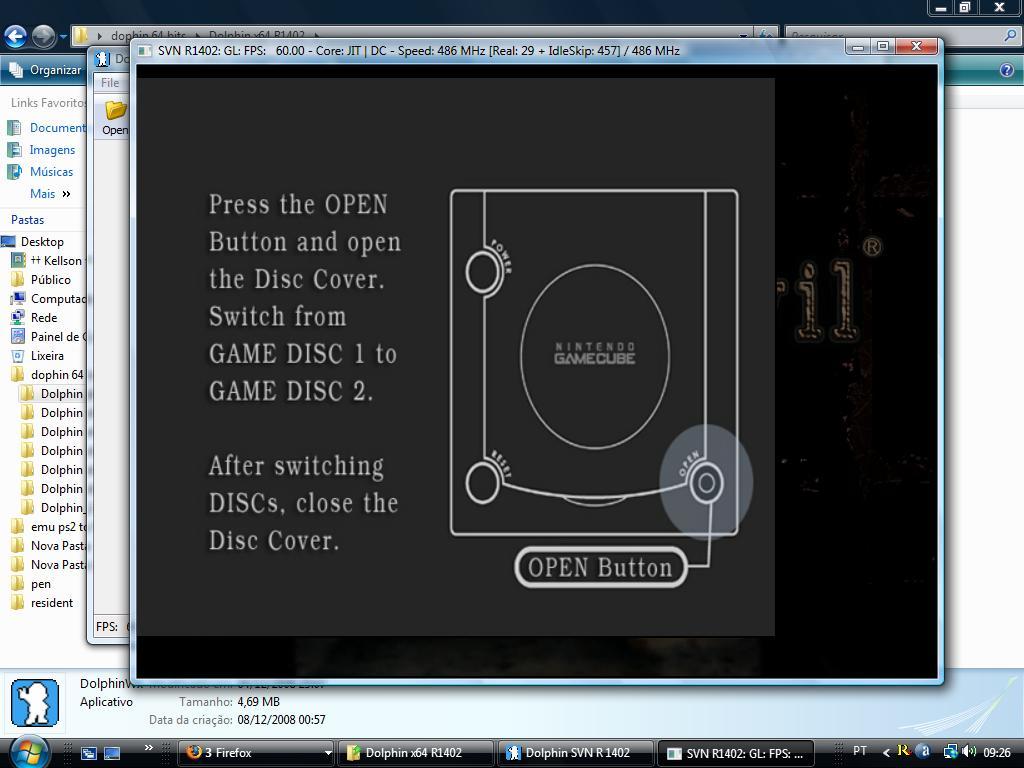
Task: Click the game window title bar icon
Action: pos(144,51)
